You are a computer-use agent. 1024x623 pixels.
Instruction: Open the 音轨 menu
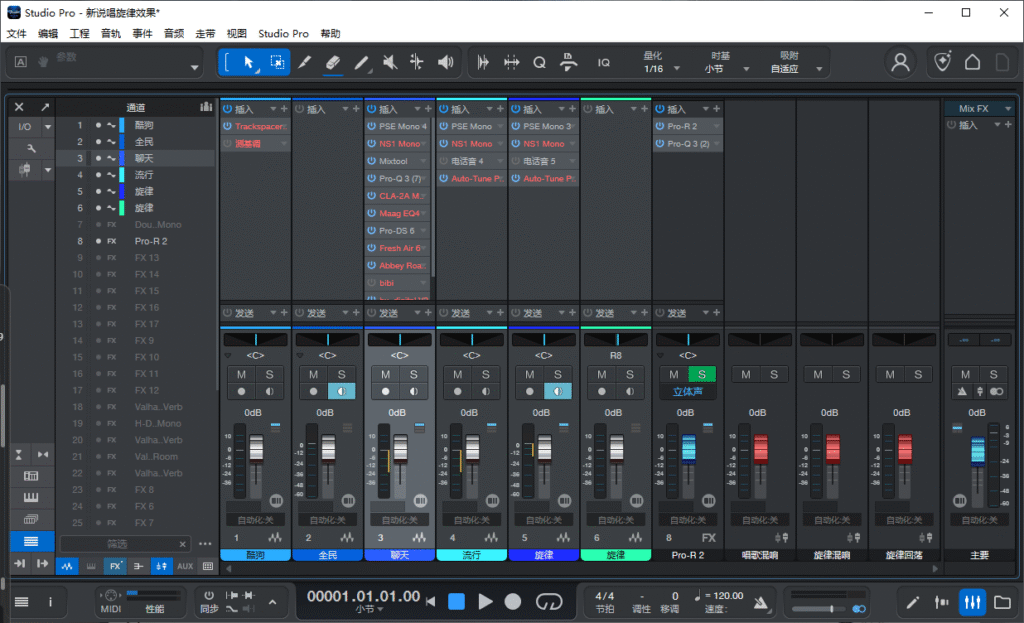pos(110,33)
